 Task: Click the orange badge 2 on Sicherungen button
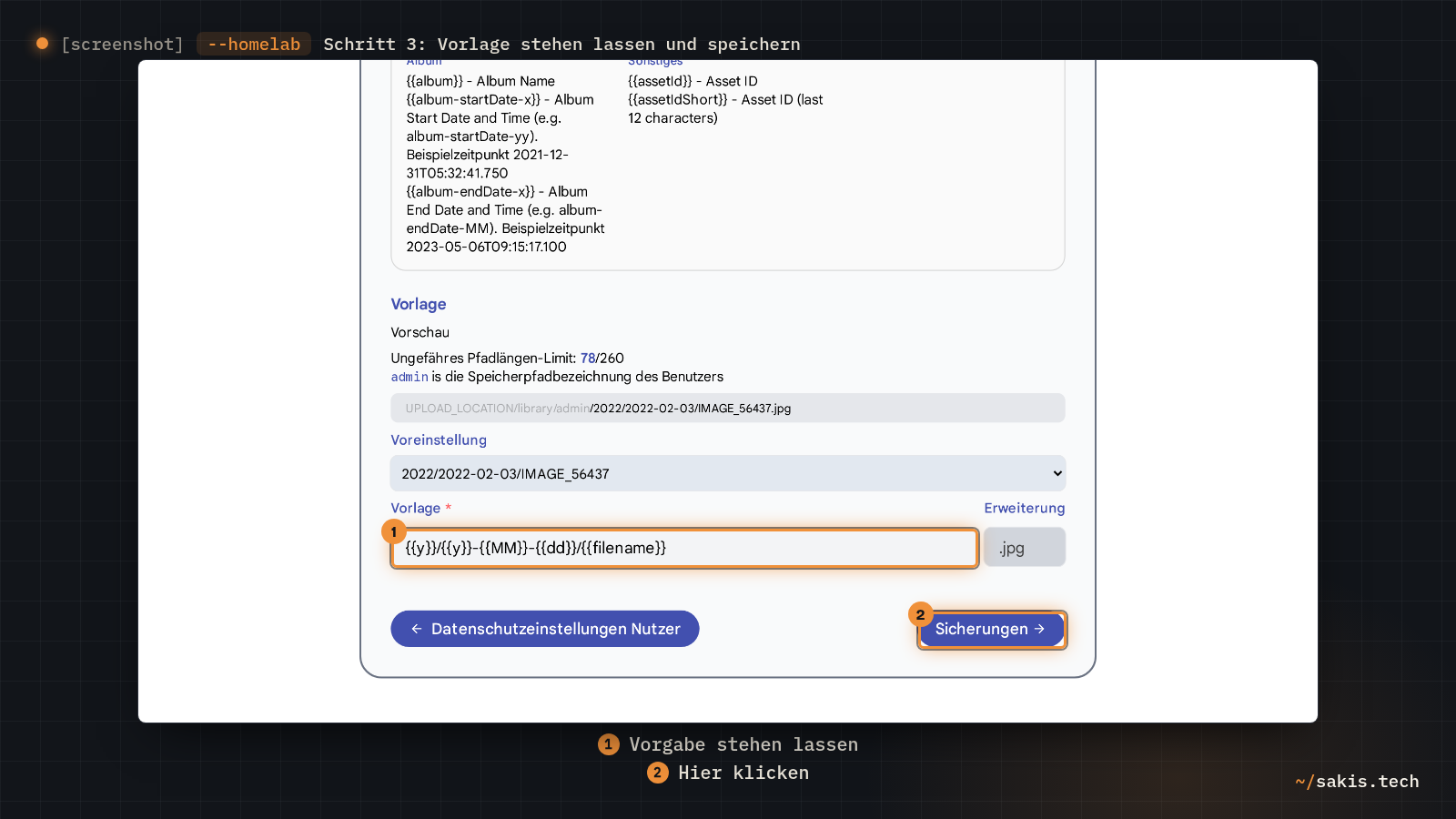(x=920, y=614)
